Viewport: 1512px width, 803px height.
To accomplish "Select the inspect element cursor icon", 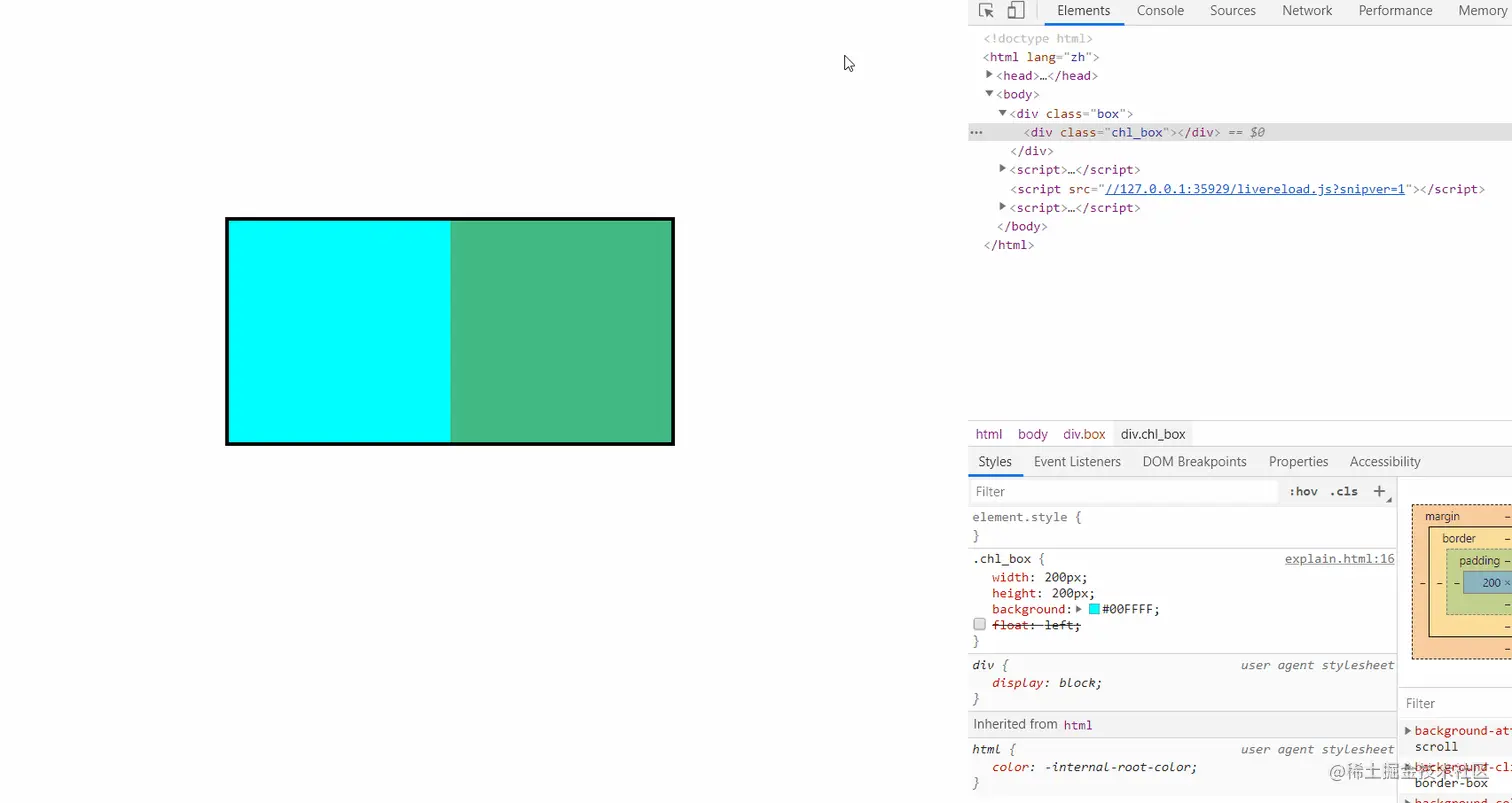I will [x=987, y=10].
